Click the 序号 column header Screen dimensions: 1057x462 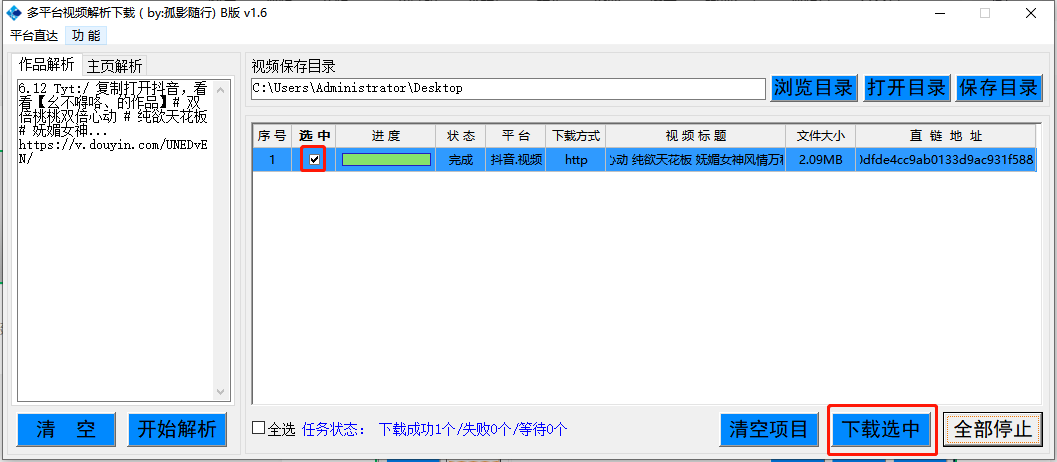[272, 136]
